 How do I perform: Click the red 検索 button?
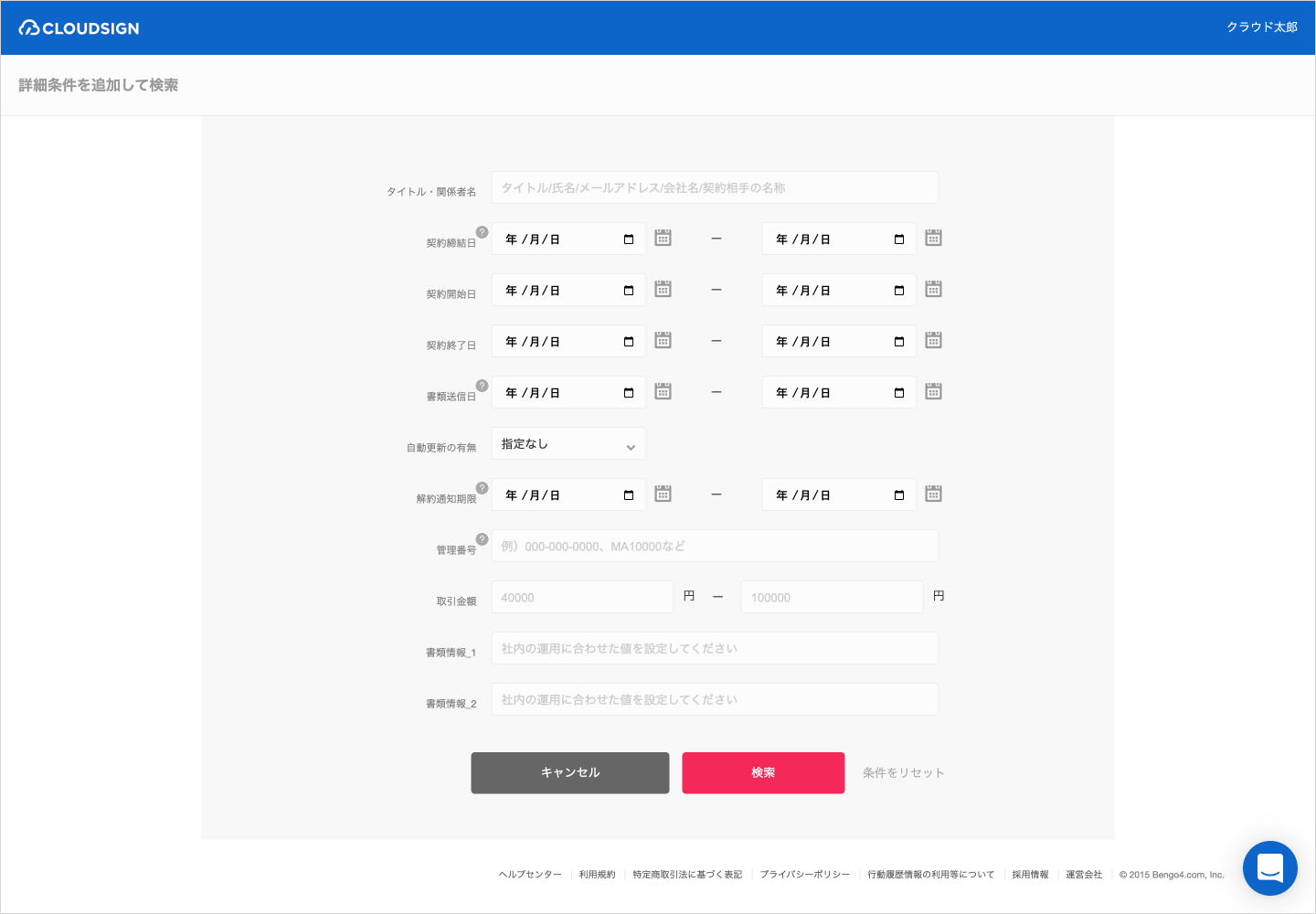[763, 773]
